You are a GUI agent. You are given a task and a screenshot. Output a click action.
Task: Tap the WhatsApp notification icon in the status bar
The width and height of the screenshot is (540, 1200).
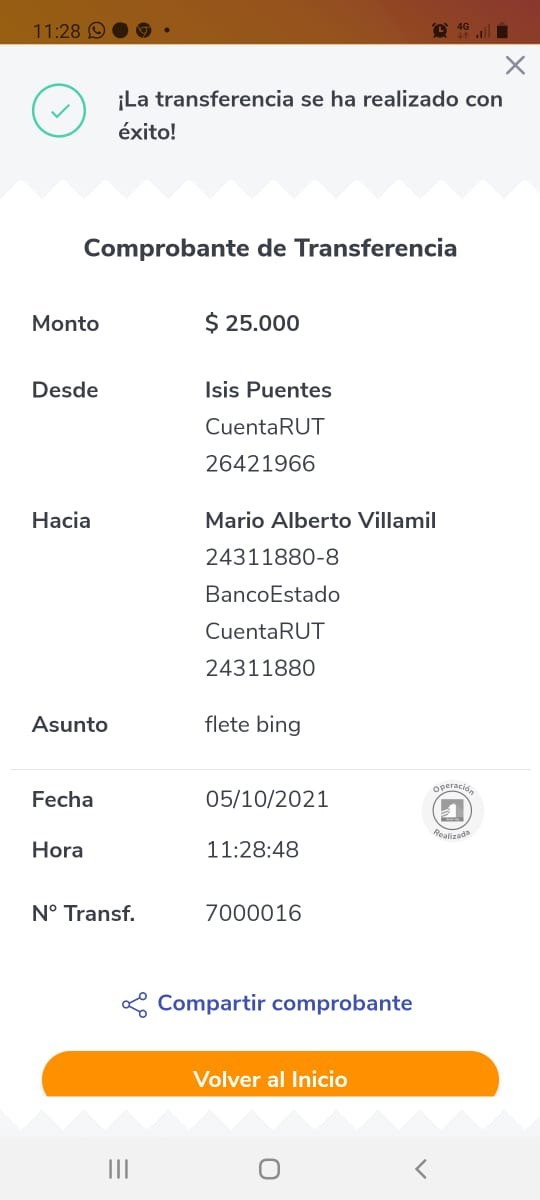coord(96,30)
